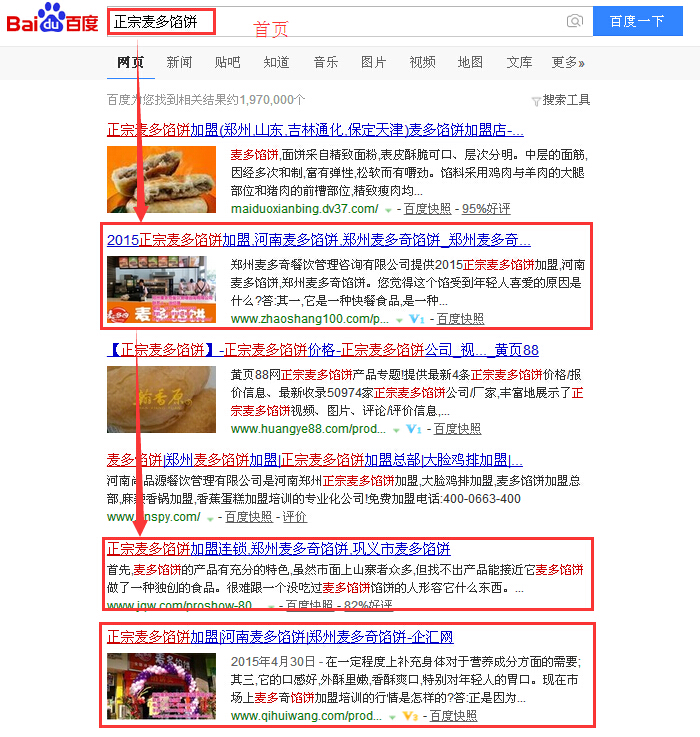This screenshot has width=700, height=737.
Task: Click the 评价 link on nspy result
Action: pos(294,517)
